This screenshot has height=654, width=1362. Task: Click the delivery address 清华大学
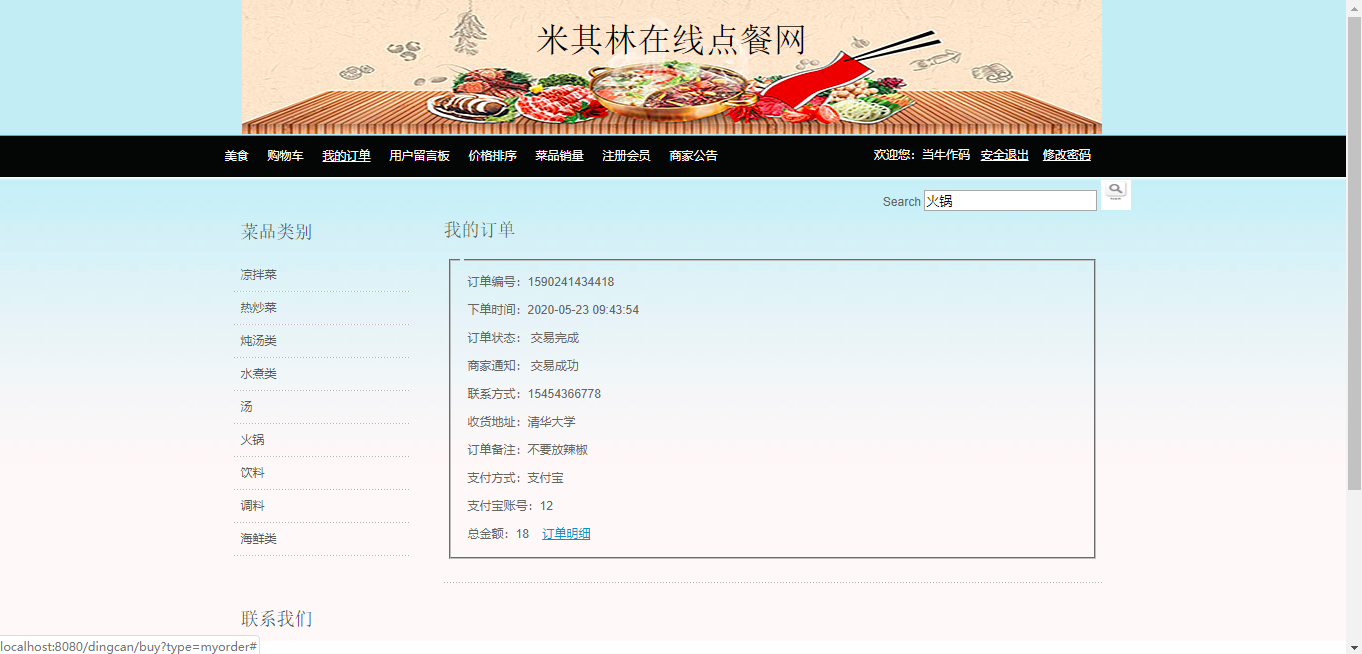point(552,422)
